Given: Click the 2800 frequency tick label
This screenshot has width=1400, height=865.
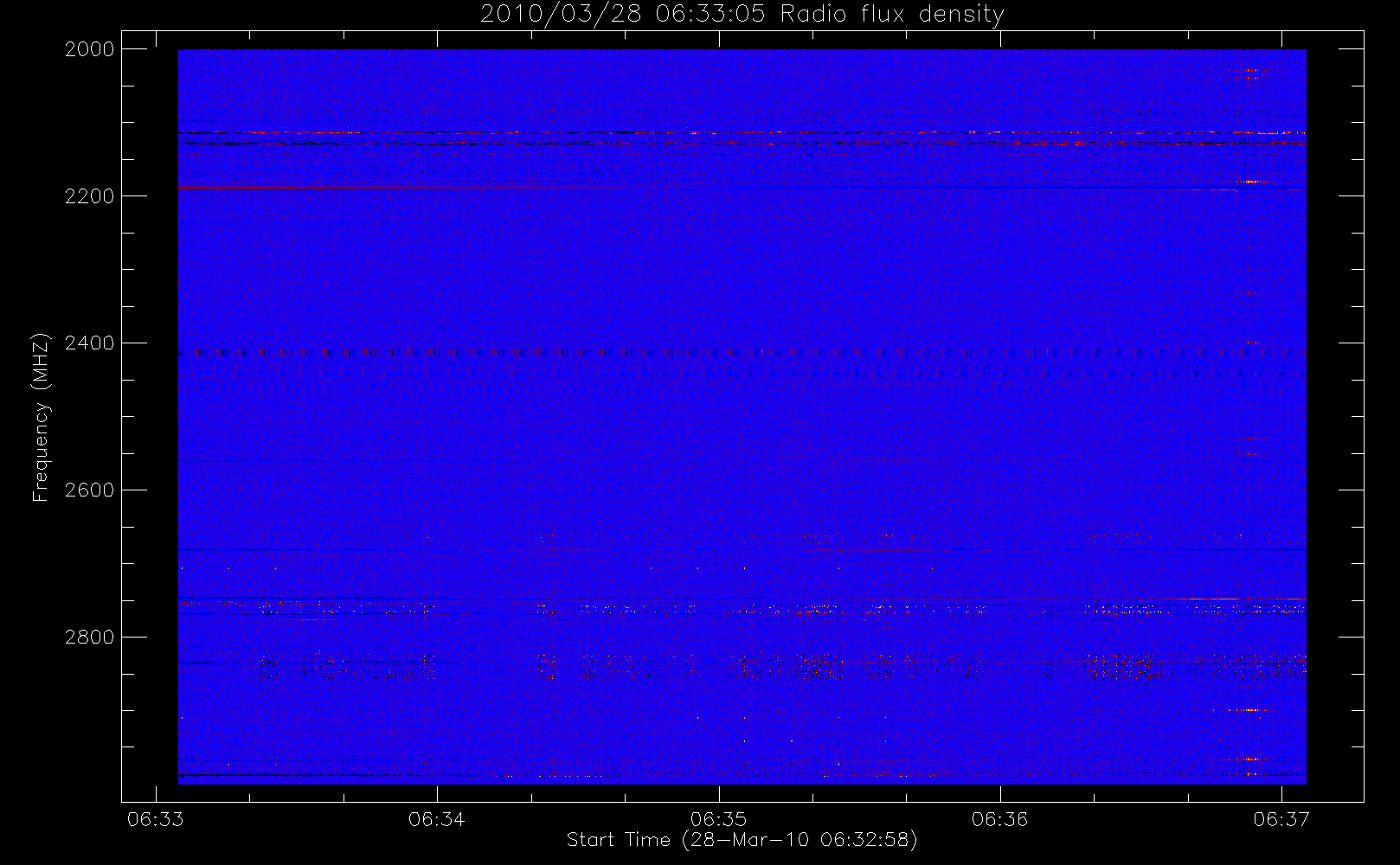Looking at the screenshot, I should [x=90, y=638].
